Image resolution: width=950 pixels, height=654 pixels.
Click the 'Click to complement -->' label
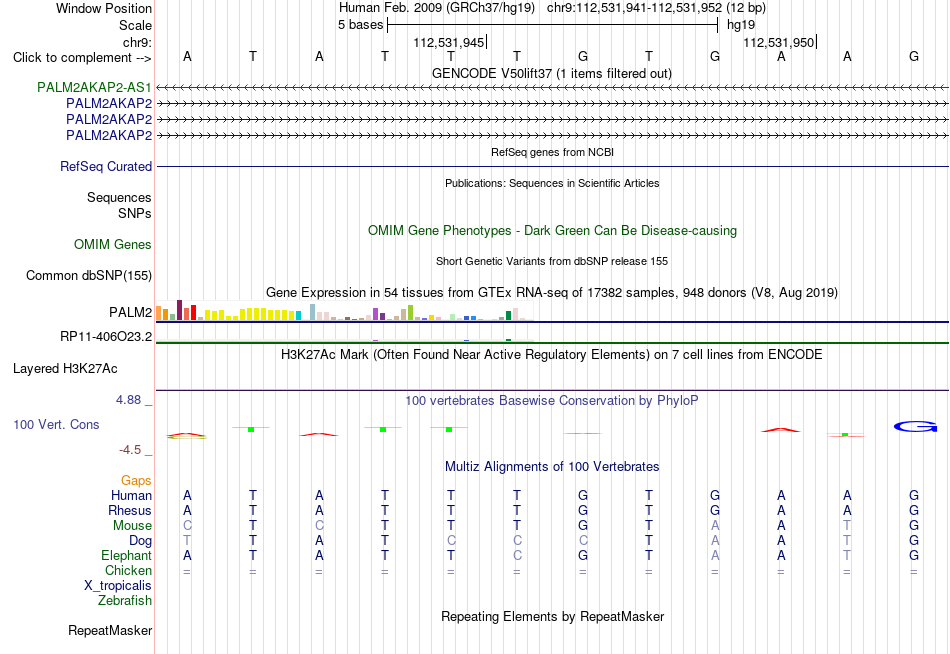[82, 58]
